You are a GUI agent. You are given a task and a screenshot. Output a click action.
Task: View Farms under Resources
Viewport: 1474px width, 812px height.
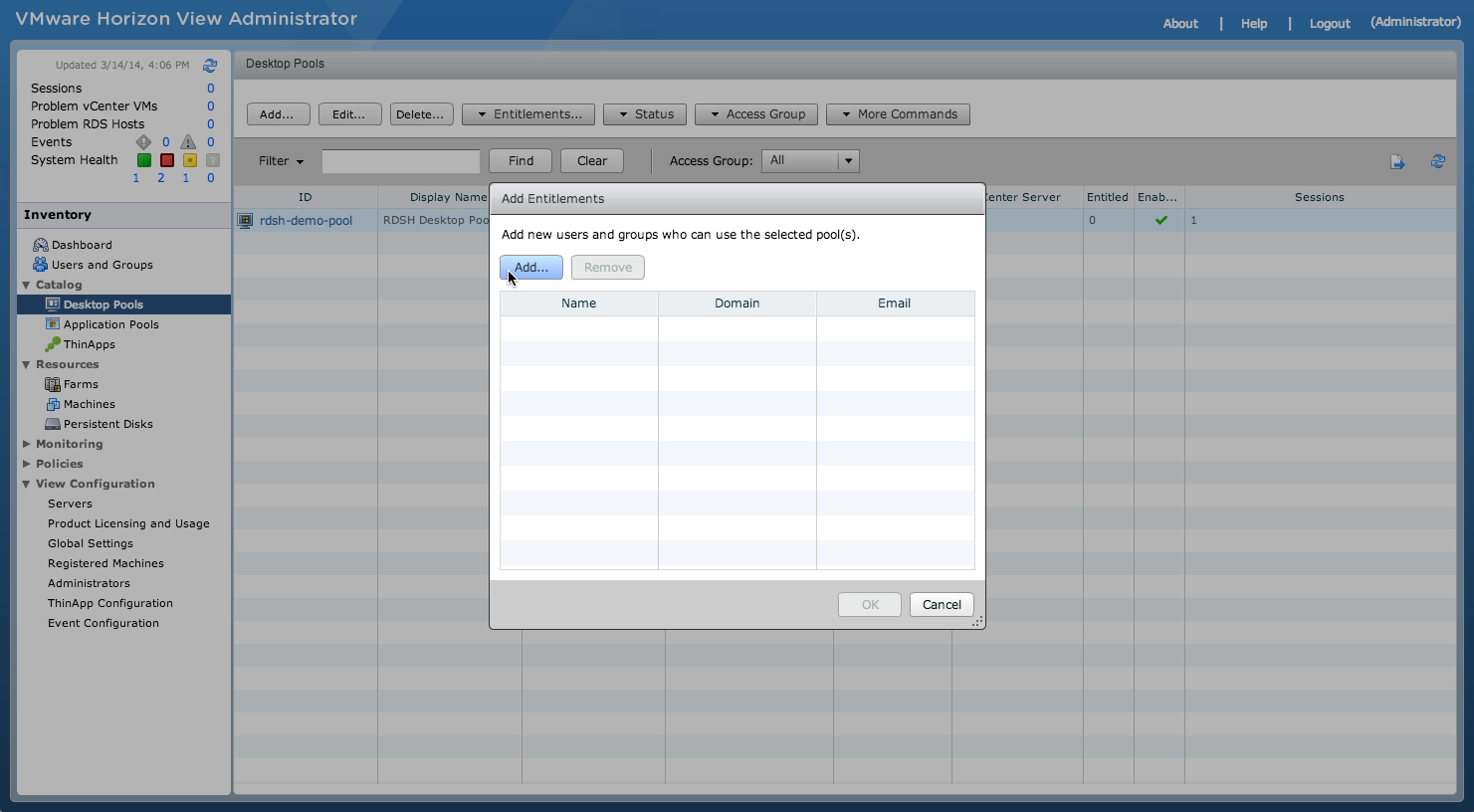coord(79,383)
